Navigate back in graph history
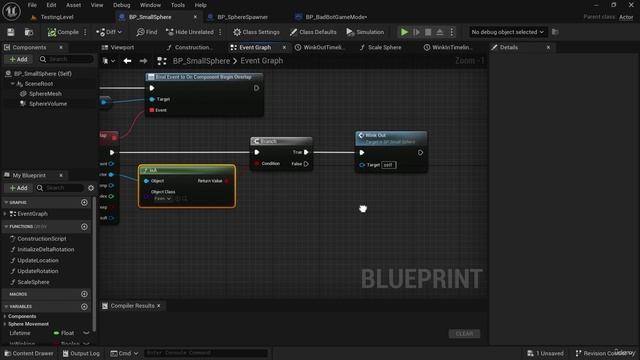 point(127,61)
